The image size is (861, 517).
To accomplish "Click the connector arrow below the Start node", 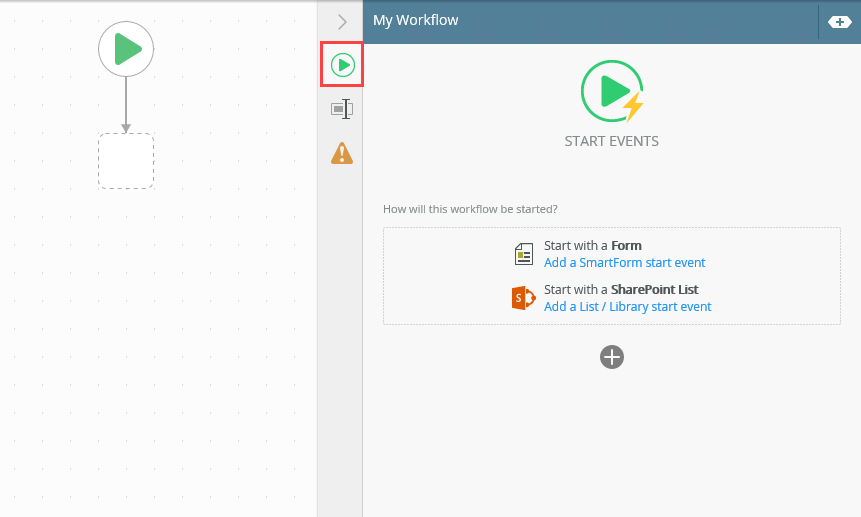I will [126, 105].
